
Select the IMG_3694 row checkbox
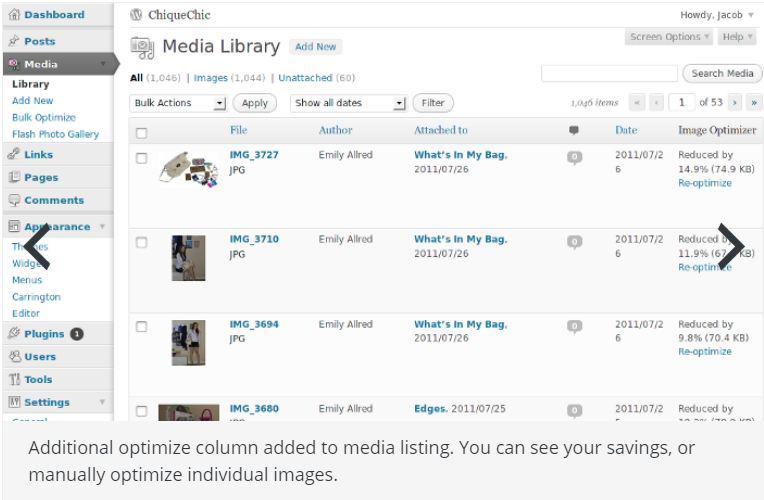coord(141,326)
